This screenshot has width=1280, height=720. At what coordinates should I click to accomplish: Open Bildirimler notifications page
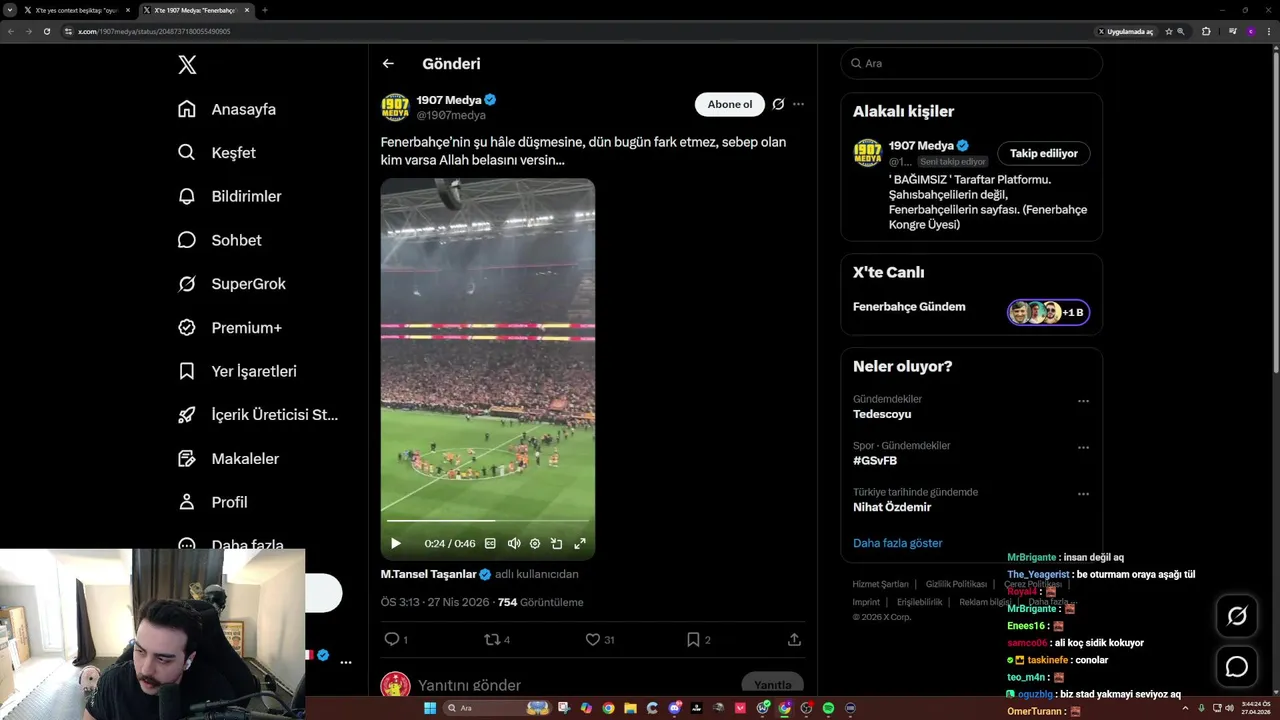230,196
